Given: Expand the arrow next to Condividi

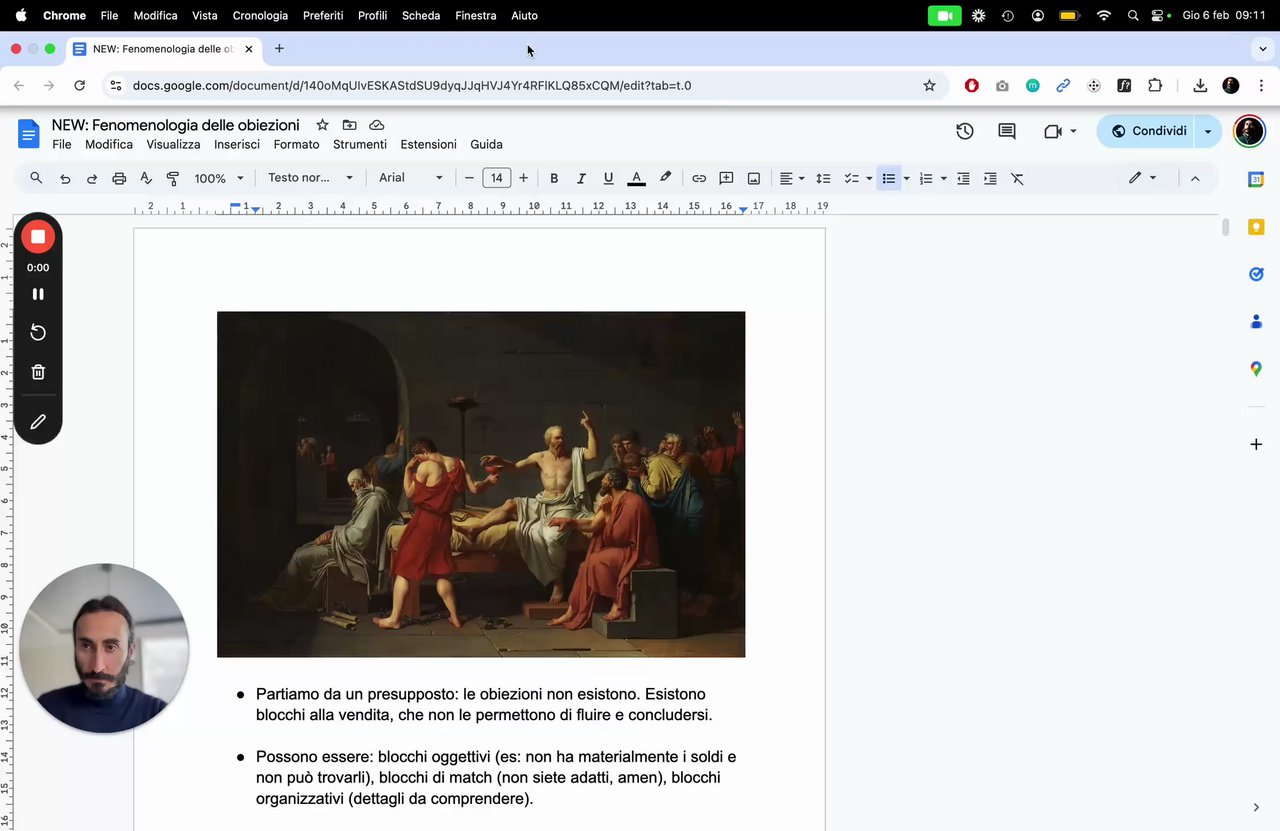Looking at the screenshot, I should (x=1208, y=131).
